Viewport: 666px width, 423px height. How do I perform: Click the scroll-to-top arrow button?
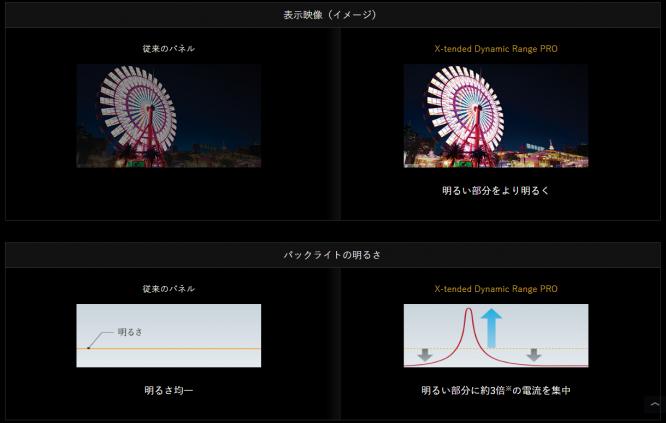[655, 404]
